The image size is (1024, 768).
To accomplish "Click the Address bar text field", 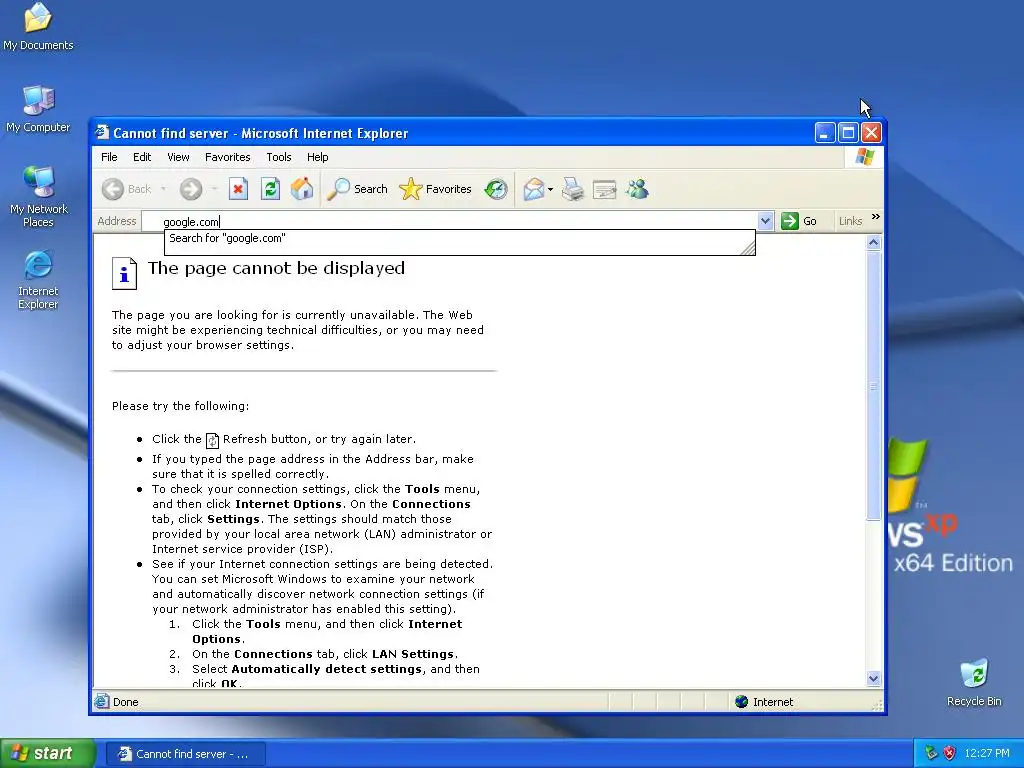I will 450,221.
